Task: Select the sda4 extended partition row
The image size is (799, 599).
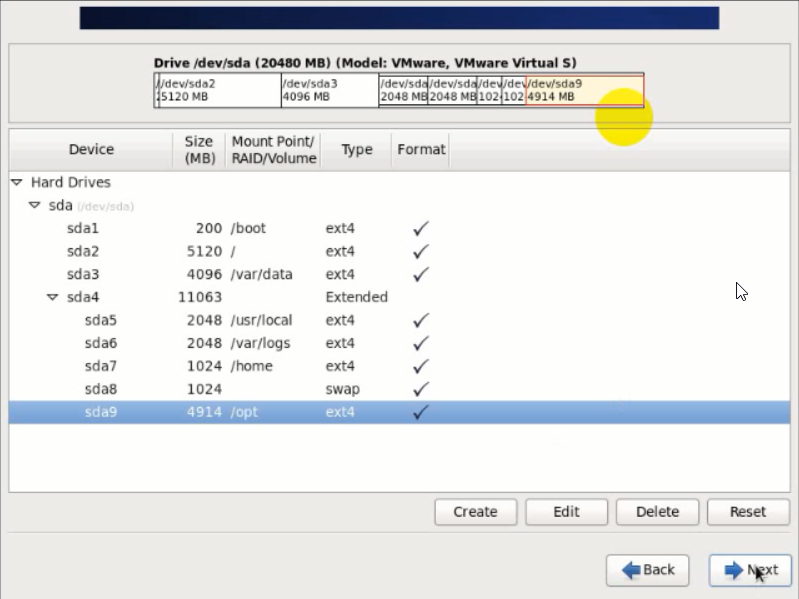Action: pos(400,297)
